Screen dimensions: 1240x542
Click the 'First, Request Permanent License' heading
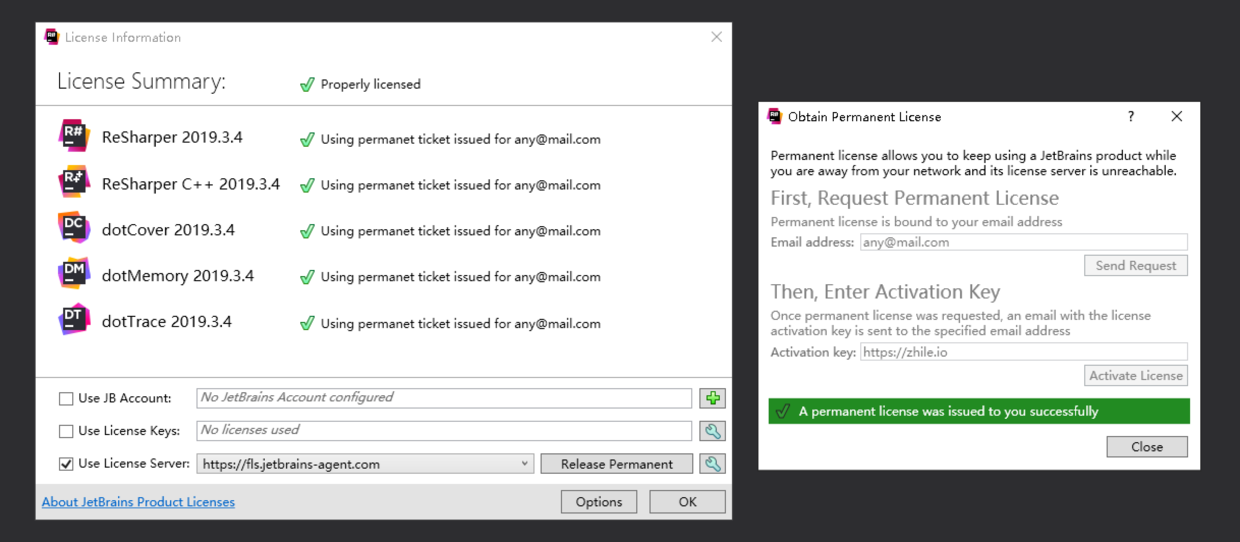coord(915,198)
